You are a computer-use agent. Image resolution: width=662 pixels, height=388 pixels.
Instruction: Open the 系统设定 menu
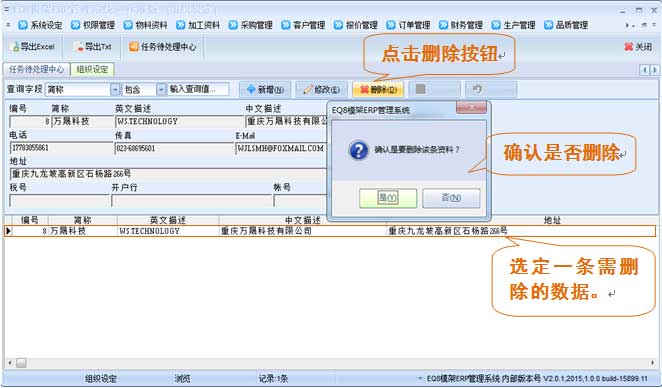(x=40, y=25)
